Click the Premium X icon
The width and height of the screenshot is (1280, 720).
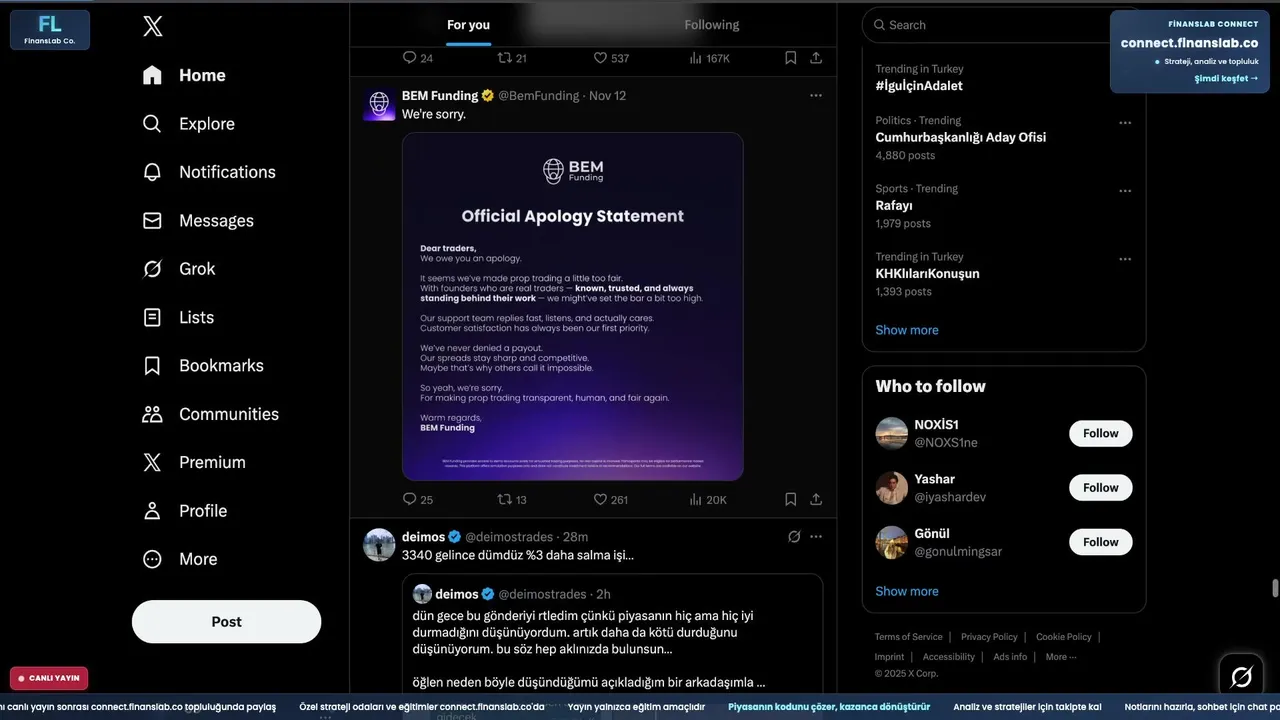click(x=152, y=462)
